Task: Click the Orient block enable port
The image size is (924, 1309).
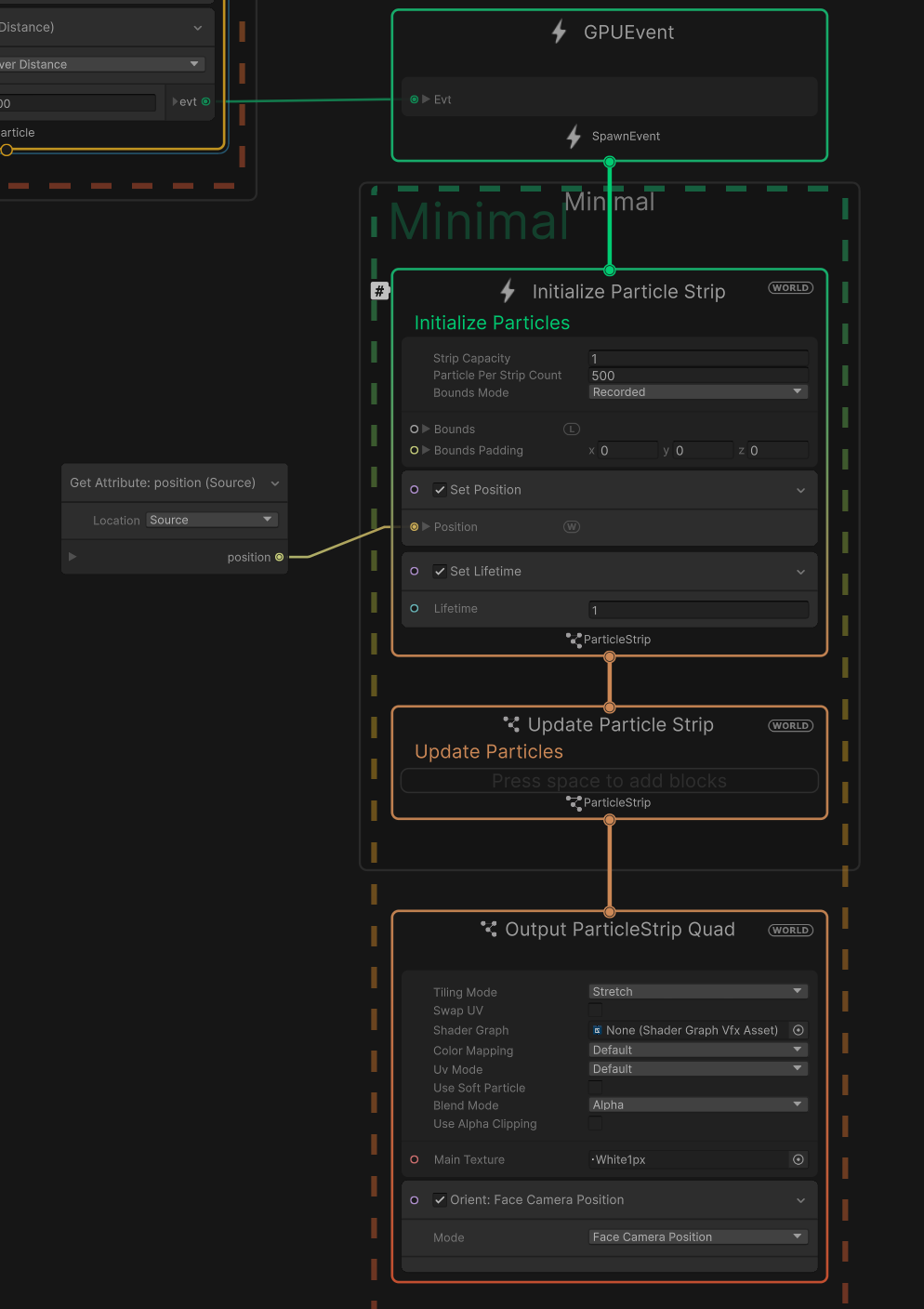Action: [x=415, y=1199]
